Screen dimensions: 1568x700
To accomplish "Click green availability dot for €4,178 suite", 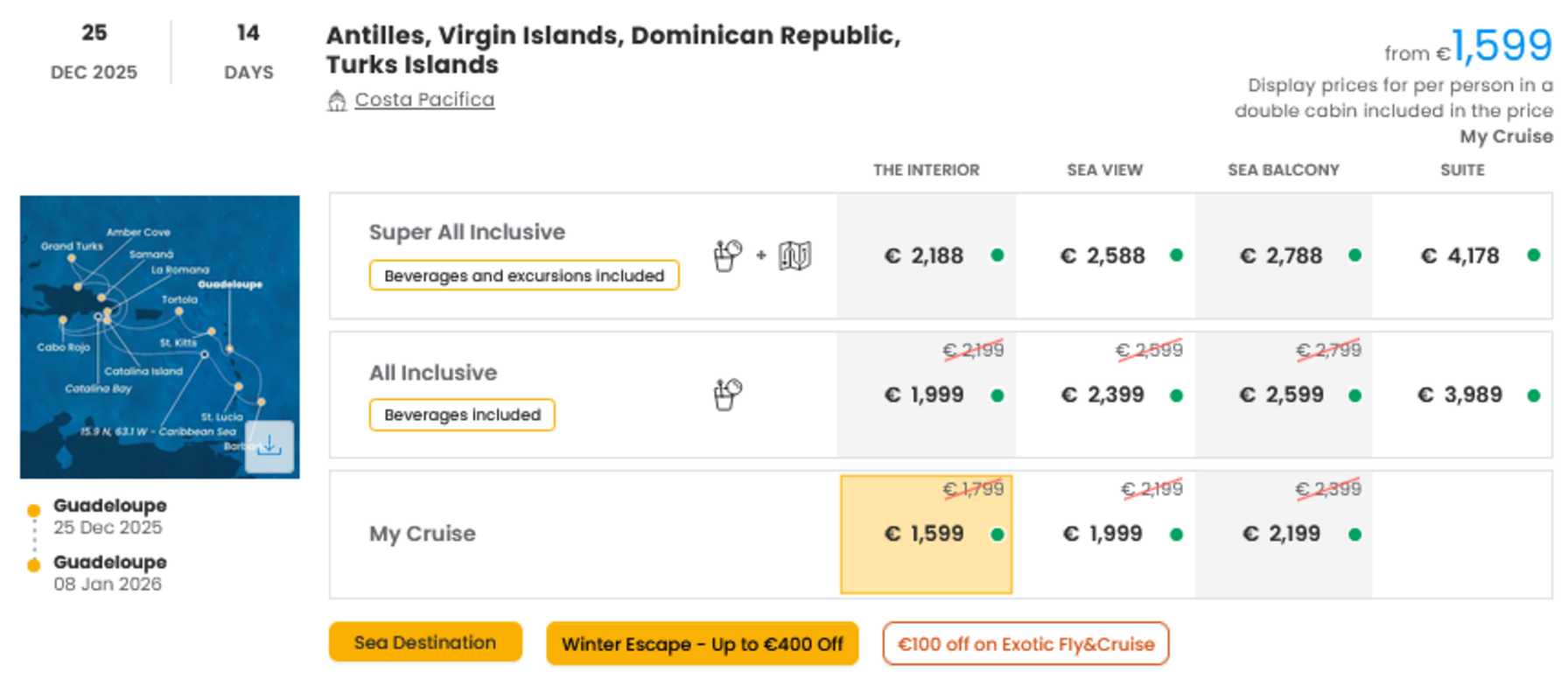I will tap(1534, 255).
